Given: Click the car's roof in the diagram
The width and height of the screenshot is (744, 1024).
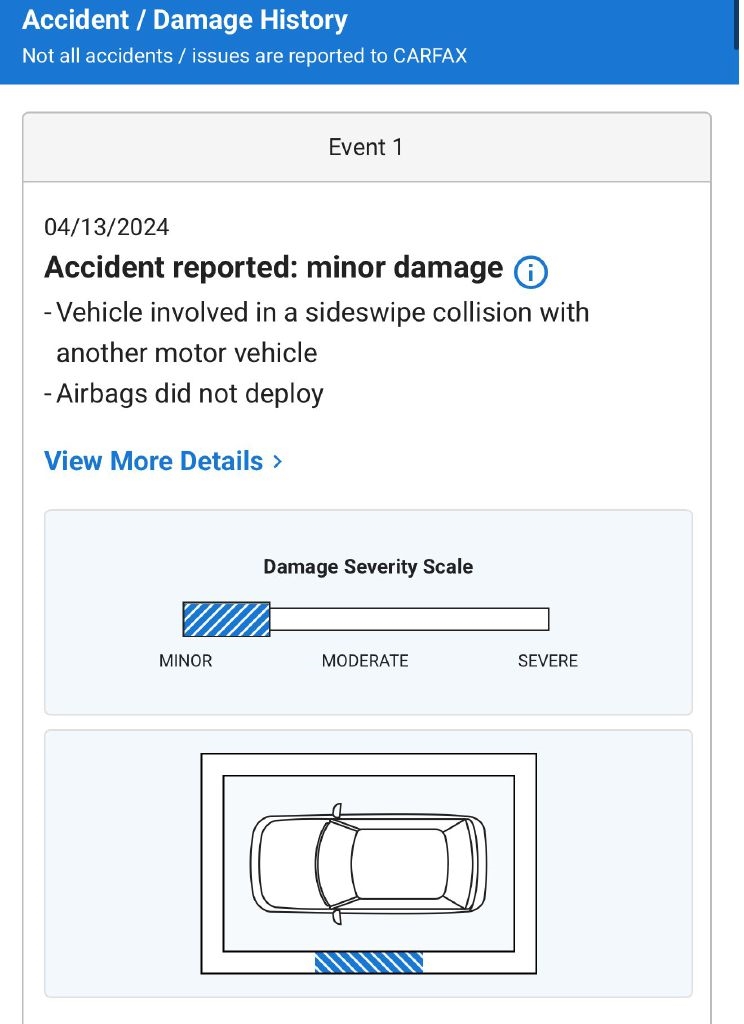Looking at the screenshot, I should click(x=398, y=862).
